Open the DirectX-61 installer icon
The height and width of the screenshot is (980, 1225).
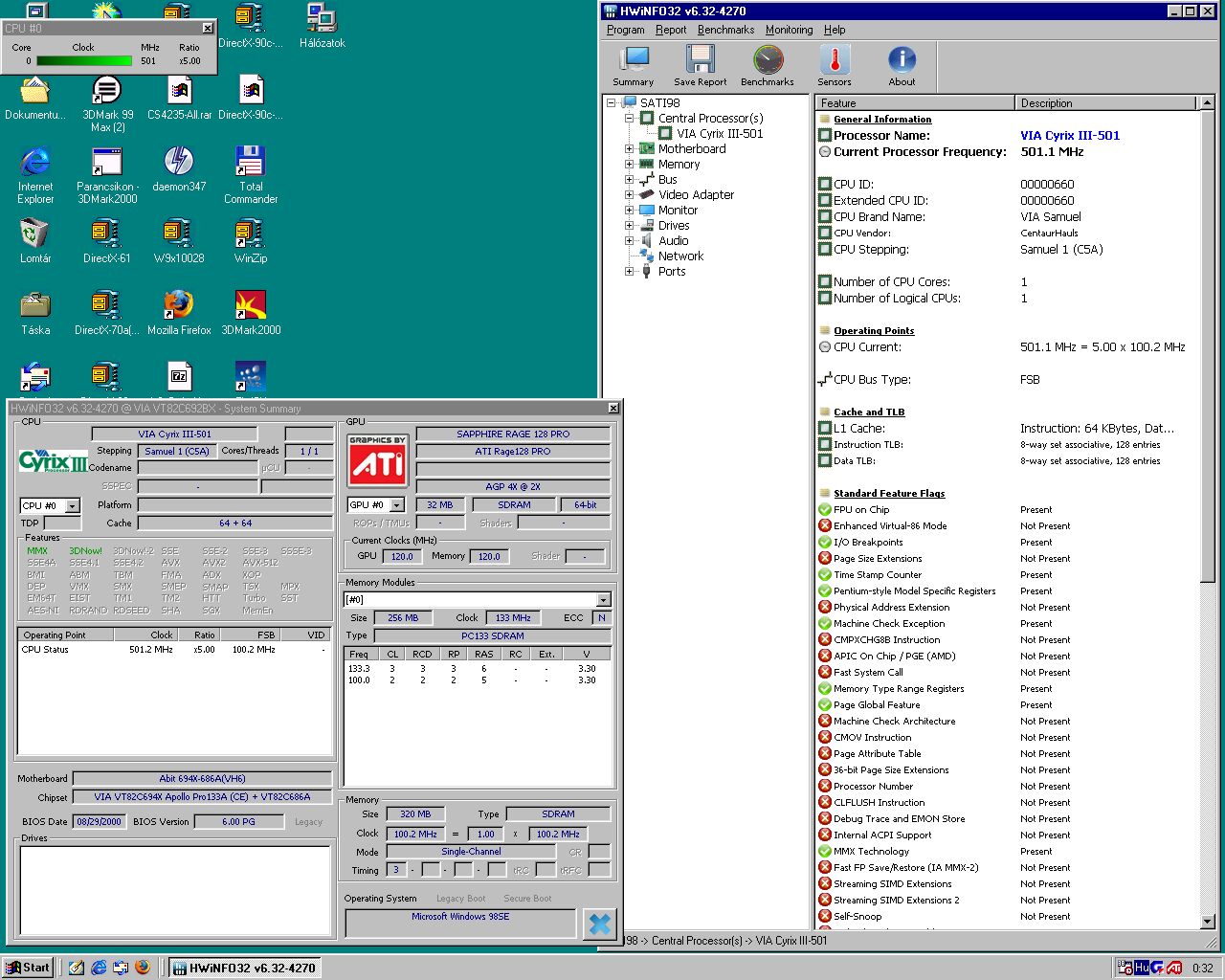click(x=107, y=241)
